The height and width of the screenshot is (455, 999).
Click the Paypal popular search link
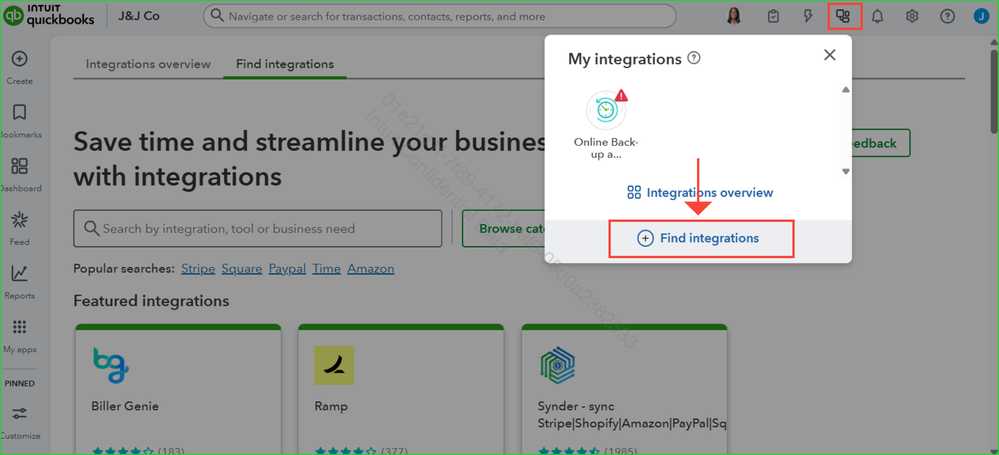[287, 269]
